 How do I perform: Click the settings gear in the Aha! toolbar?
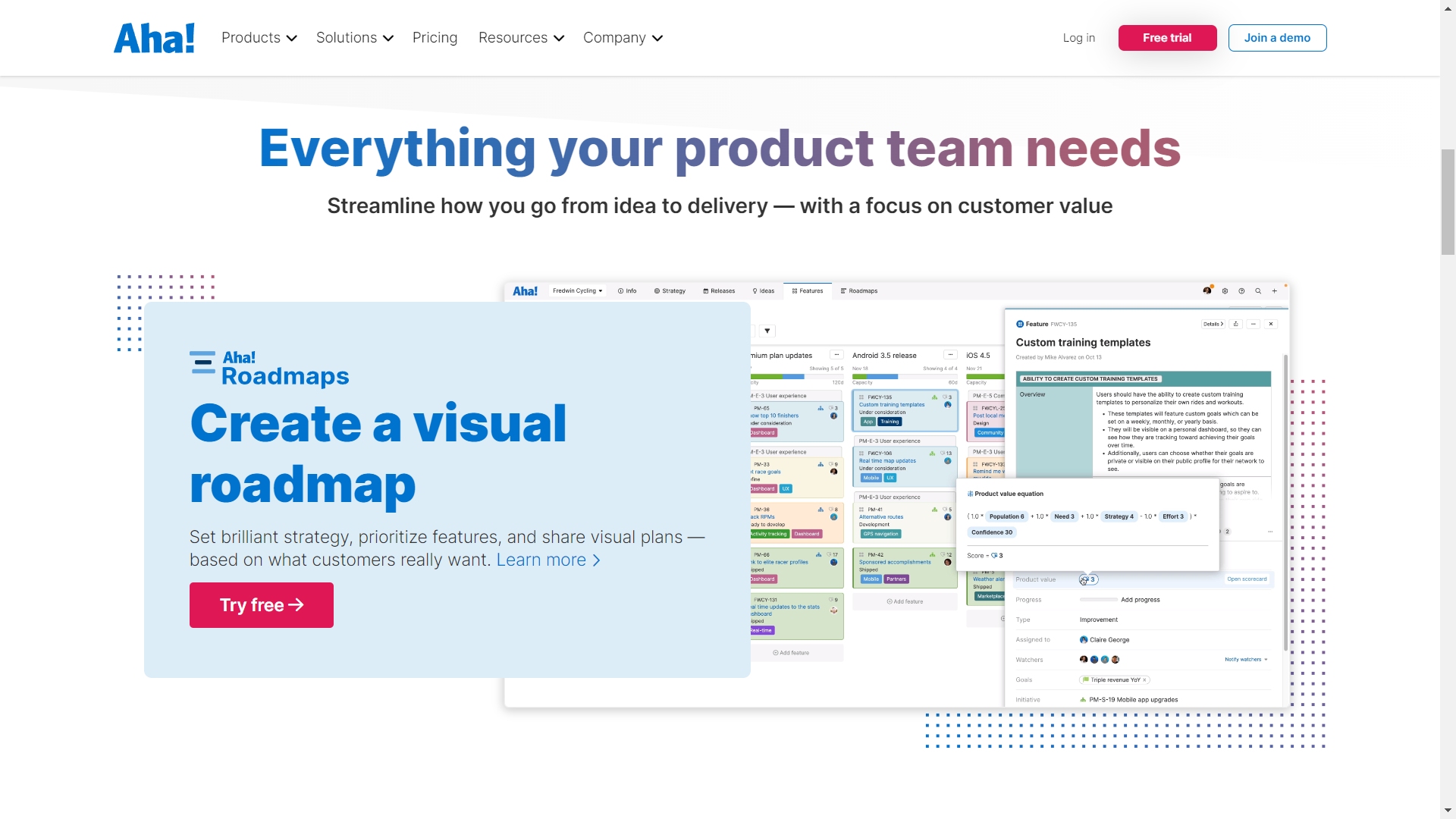tap(1225, 290)
